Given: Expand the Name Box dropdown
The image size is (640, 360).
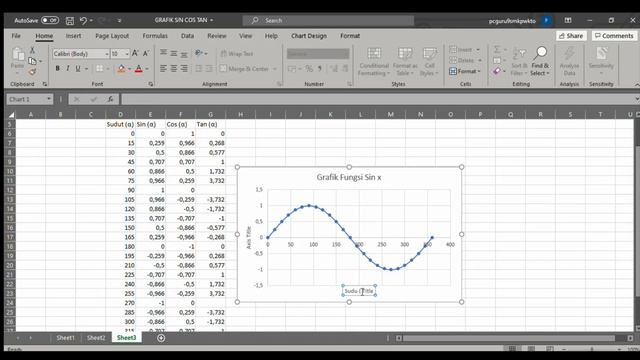Looking at the screenshot, I should click(x=49, y=99).
